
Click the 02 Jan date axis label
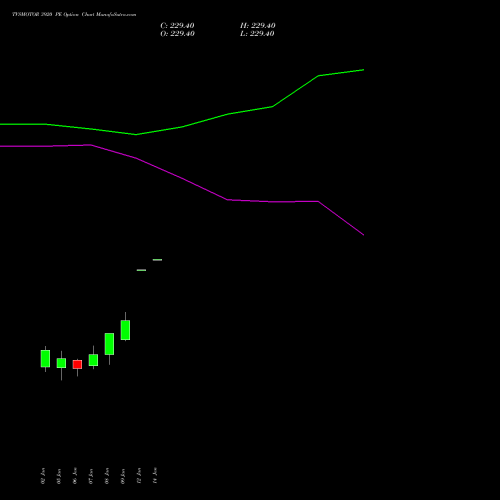(x=43, y=476)
